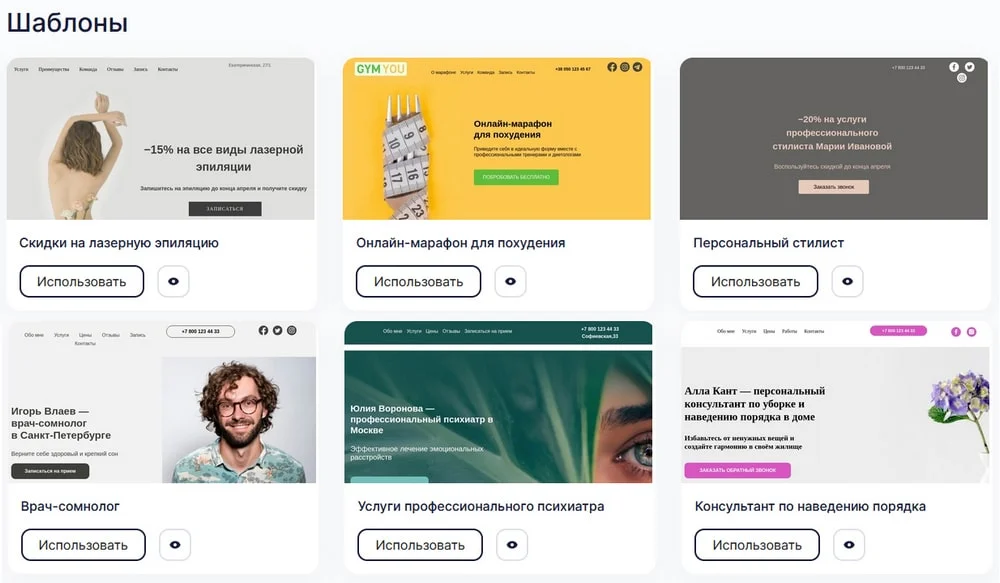Open the green psychiatrist template thumbnail
Screen dimensions: 1000x583
click(x=498, y=402)
